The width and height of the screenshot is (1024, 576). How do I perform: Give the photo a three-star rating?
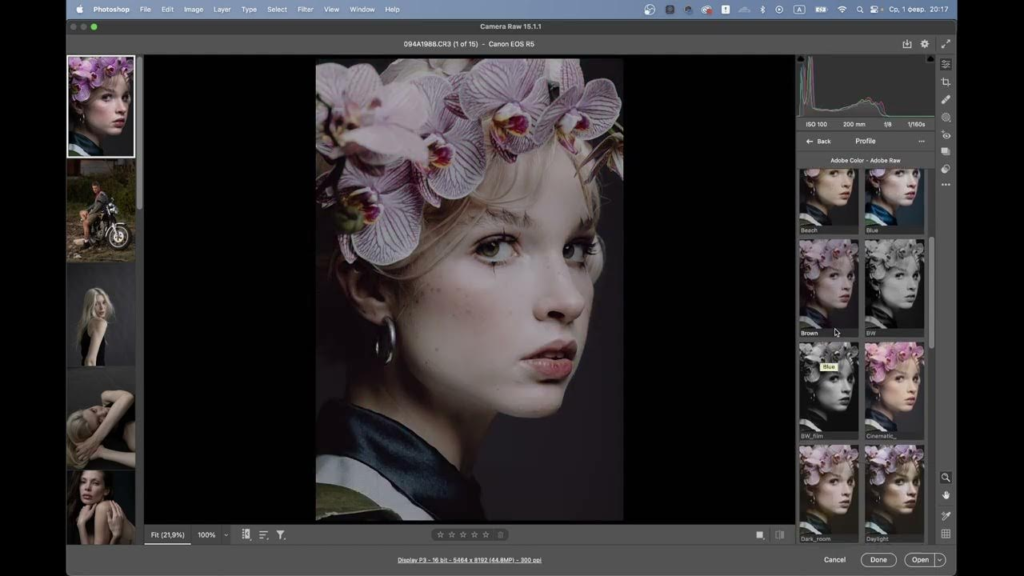point(465,534)
